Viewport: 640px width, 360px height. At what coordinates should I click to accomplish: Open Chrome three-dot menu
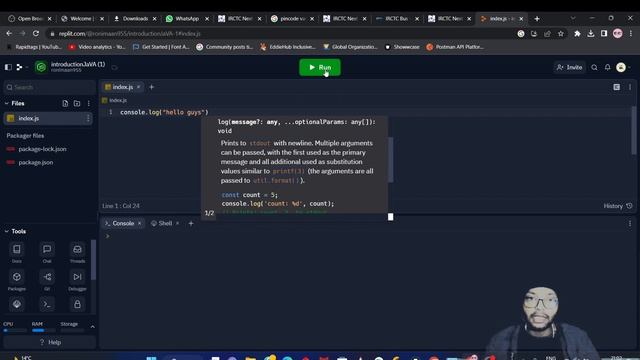631,33
